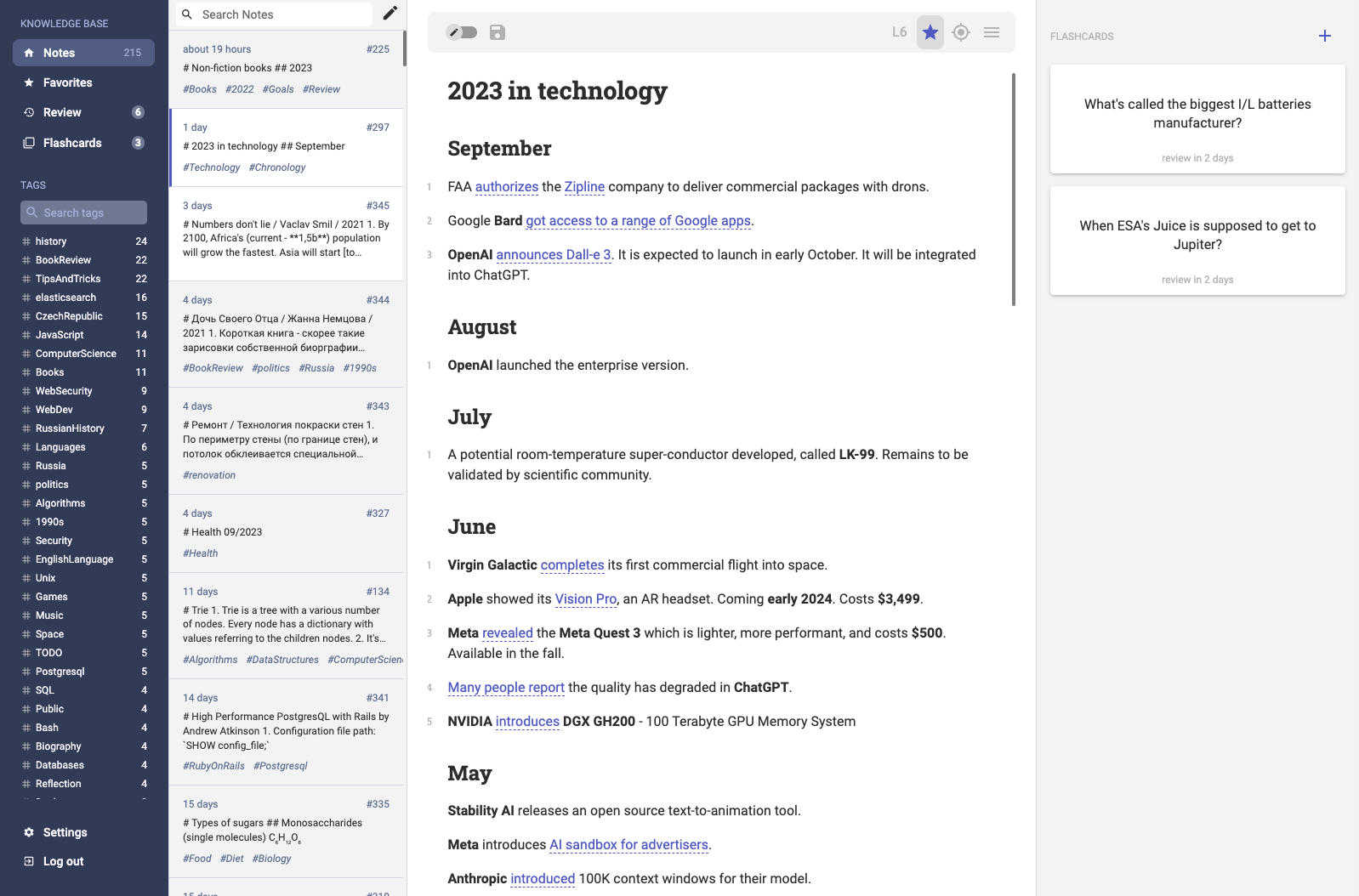Click the Review count badge 6
The height and width of the screenshot is (896, 1359).
tap(138, 112)
